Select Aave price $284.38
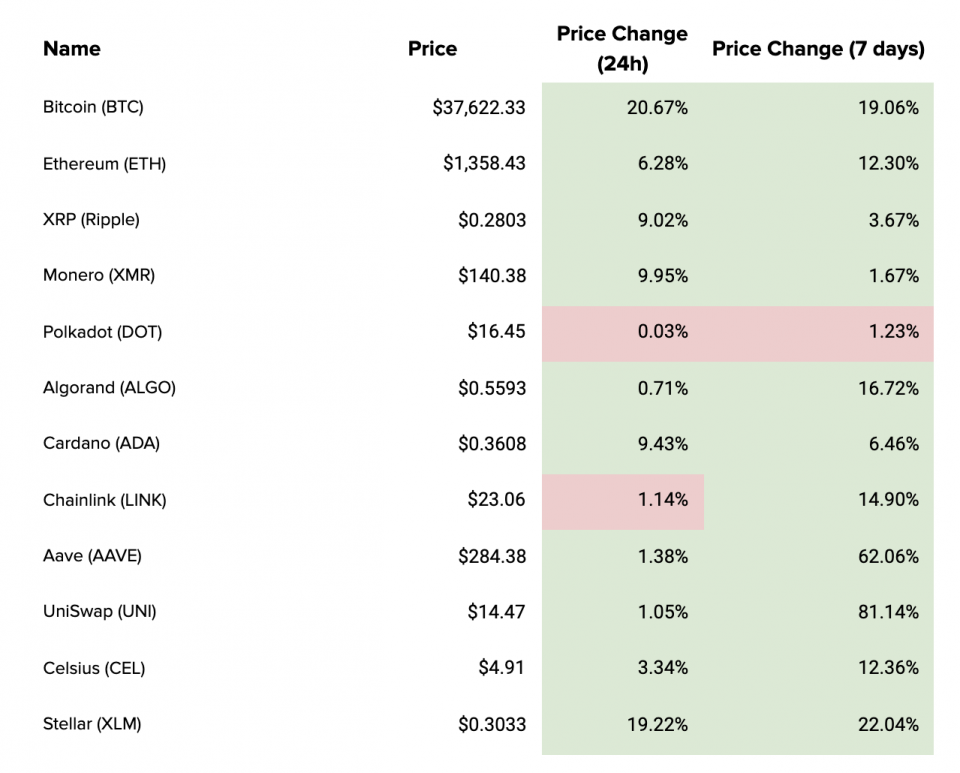This screenshot has width=960, height=773. coord(492,556)
